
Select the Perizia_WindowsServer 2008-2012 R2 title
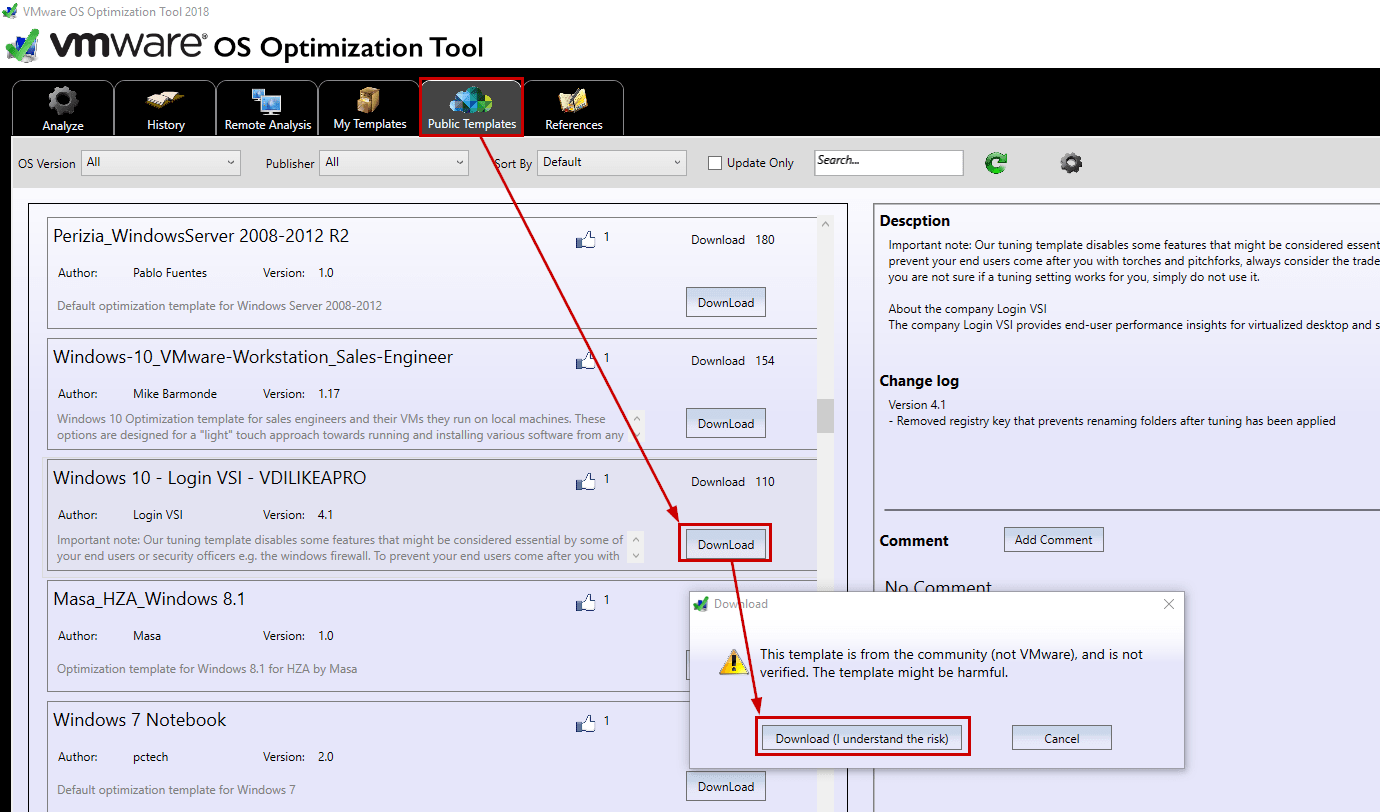pyautogui.click(x=201, y=236)
